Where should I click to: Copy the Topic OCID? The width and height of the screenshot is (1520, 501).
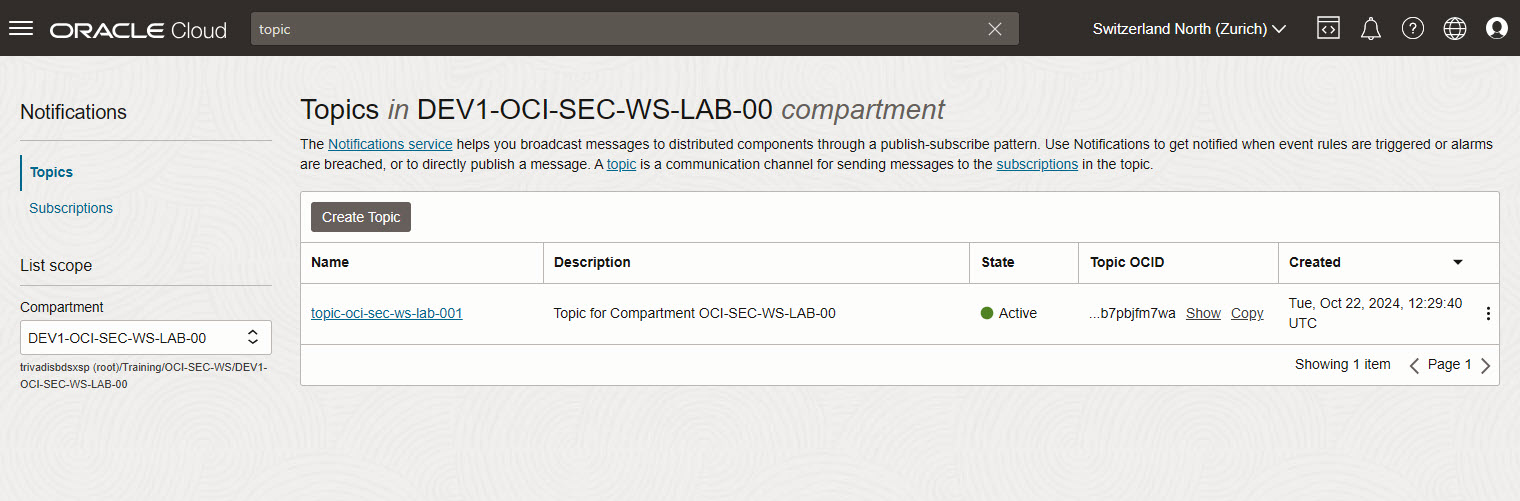coord(1247,313)
